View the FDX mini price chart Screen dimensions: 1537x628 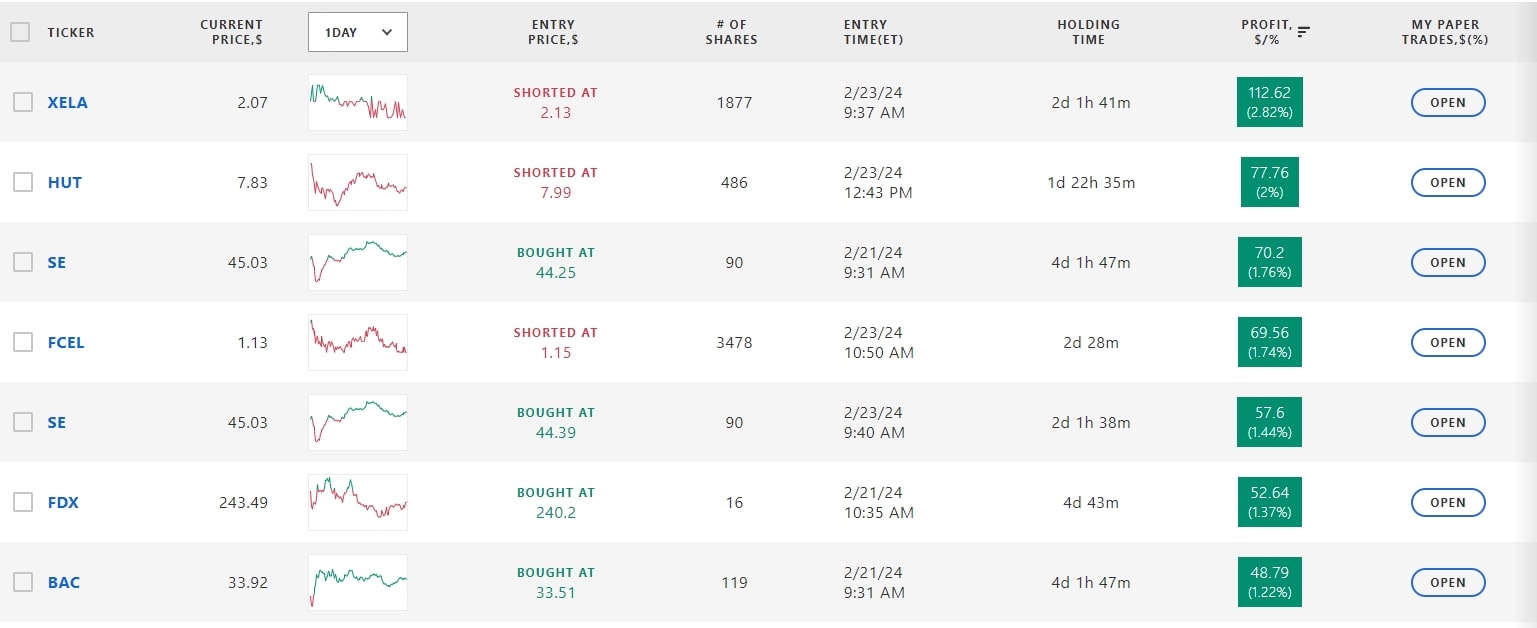click(358, 502)
